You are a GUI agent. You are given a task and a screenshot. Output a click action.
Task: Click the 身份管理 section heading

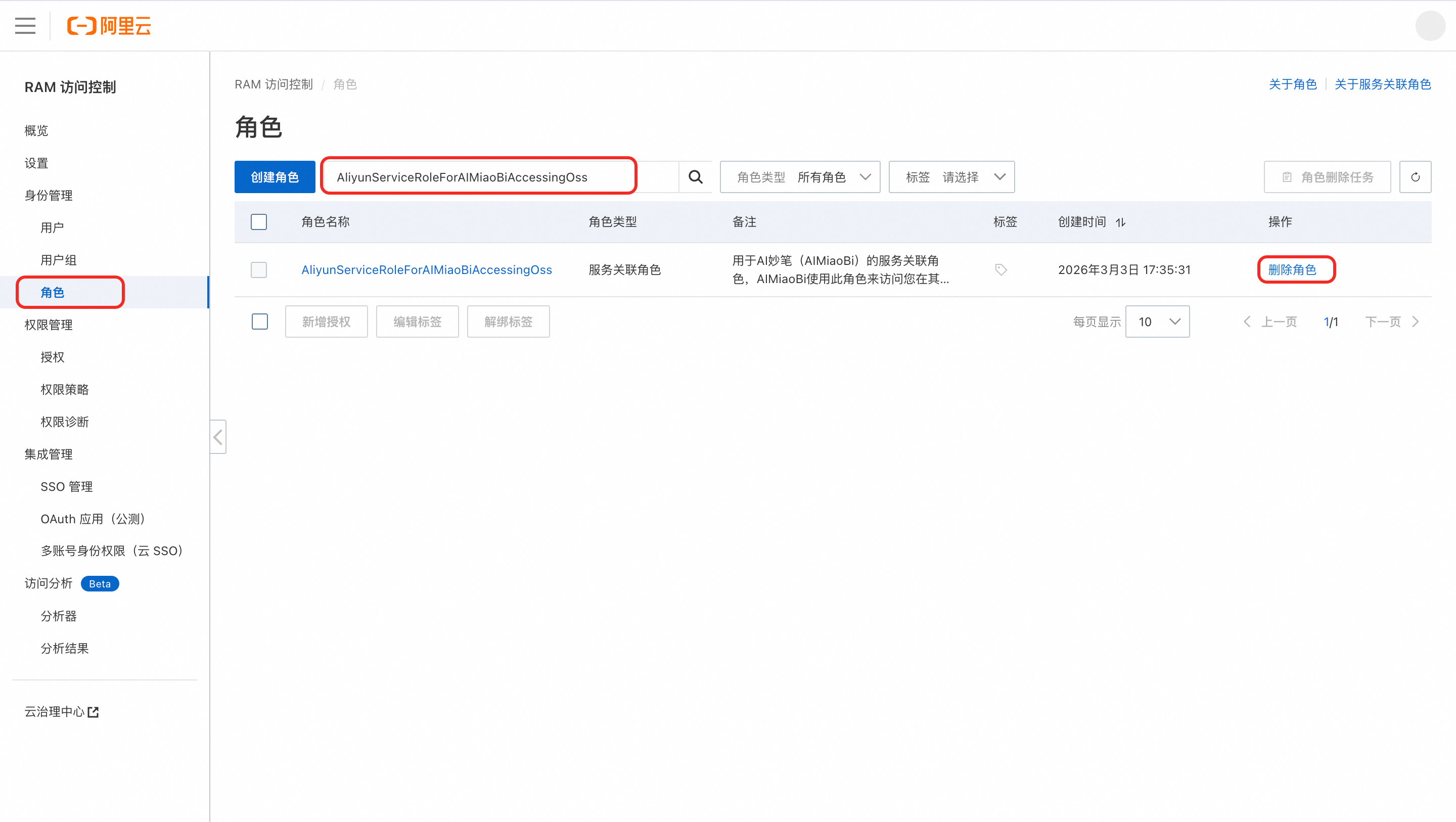[x=49, y=196]
